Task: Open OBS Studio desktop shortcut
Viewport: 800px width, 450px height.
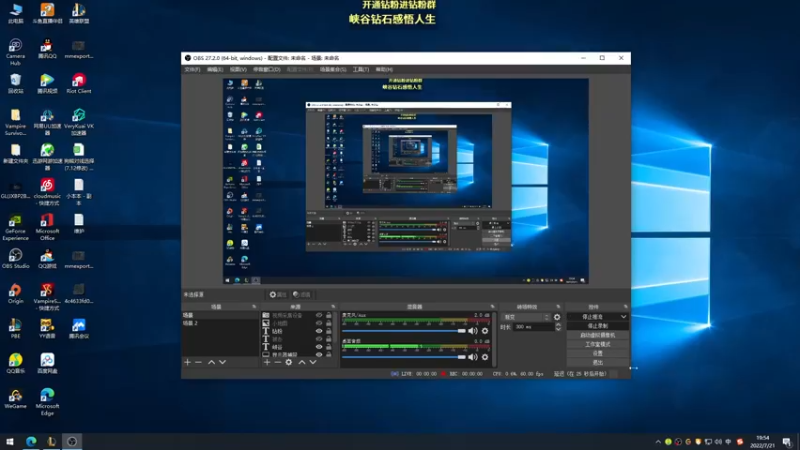Action: [x=15, y=259]
